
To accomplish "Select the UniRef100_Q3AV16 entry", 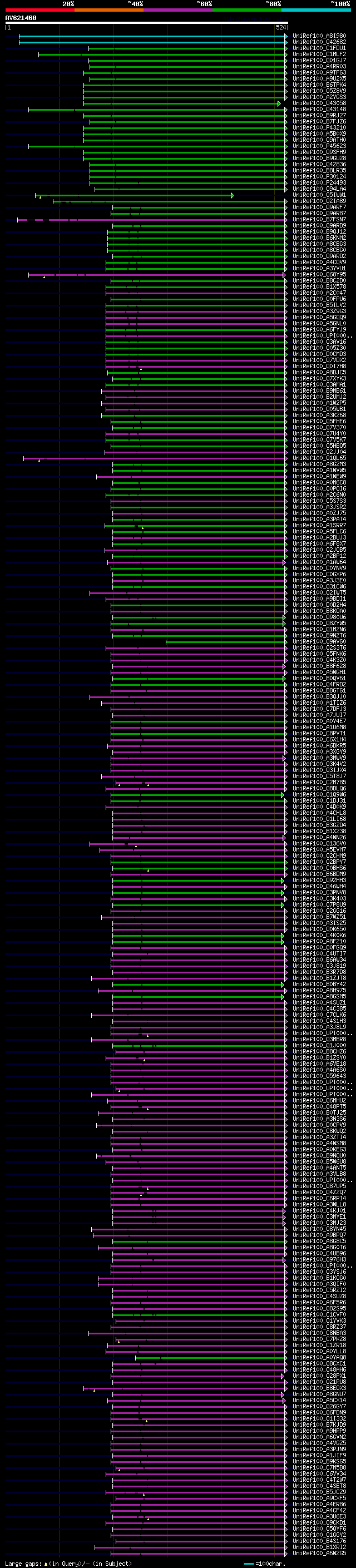I will click(319, 342).
